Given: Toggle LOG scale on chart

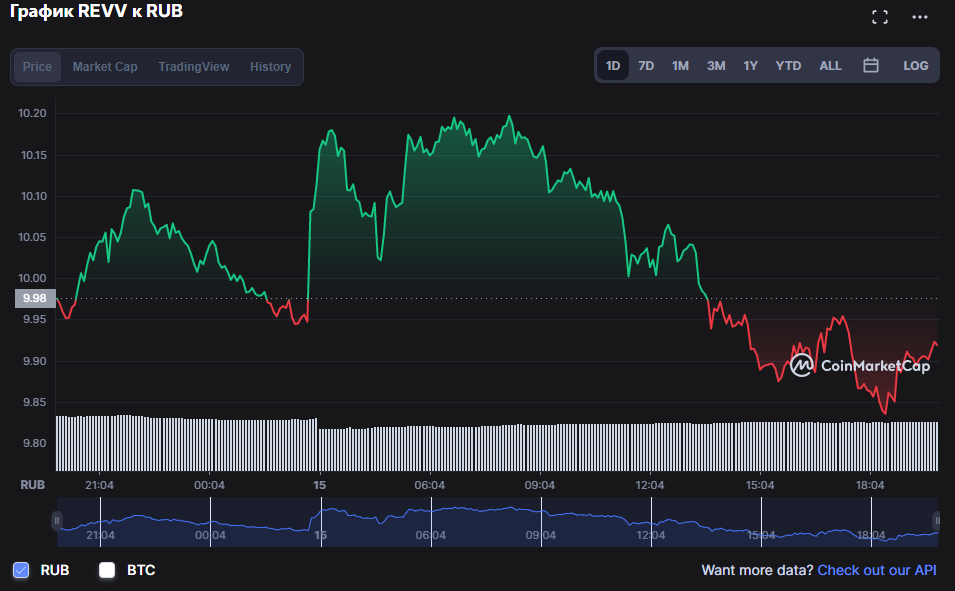Looking at the screenshot, I should (915, 65).
